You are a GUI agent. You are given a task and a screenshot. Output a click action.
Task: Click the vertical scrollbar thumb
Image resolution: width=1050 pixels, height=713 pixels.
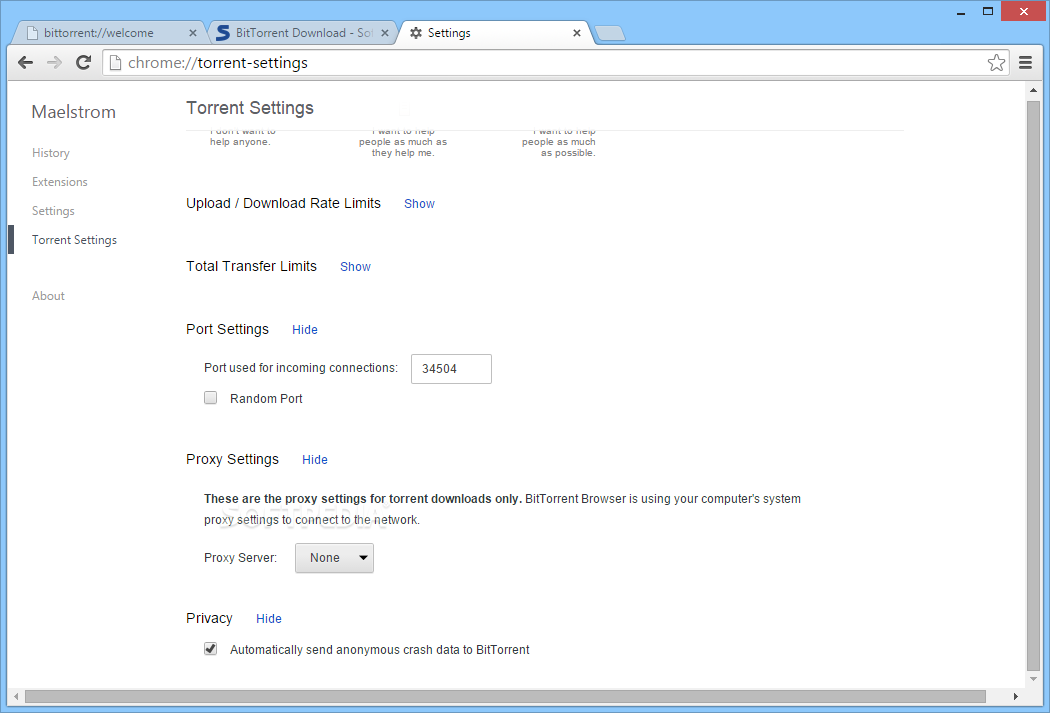tap(1033, 385)
